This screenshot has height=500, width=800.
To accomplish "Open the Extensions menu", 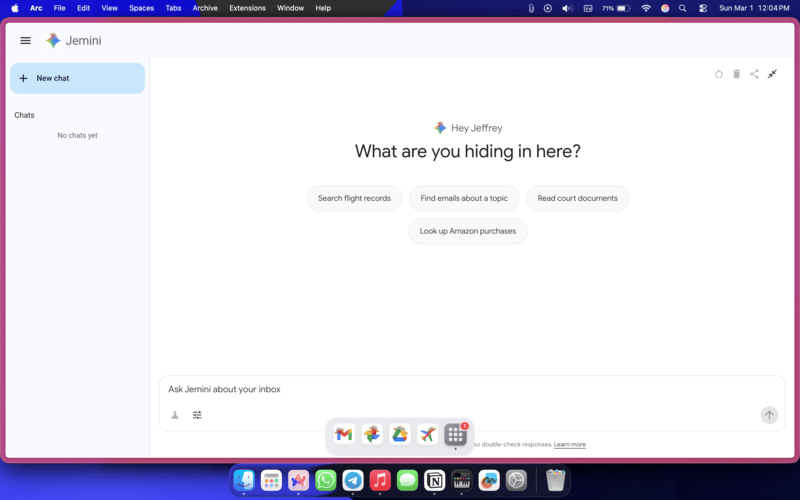I will click(x=247, y=8).
